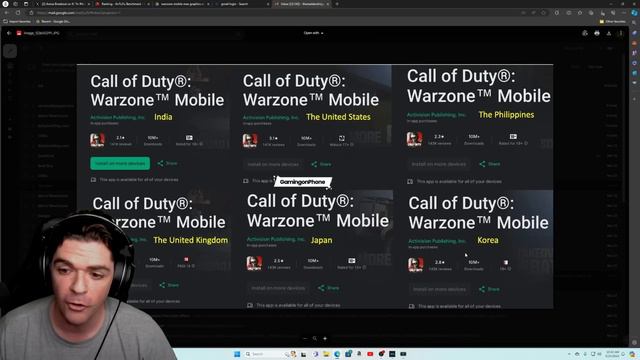Close the AnTuTu Benchmark tab
Viewport: 640px width, 360px height.
tap(149, 4)
